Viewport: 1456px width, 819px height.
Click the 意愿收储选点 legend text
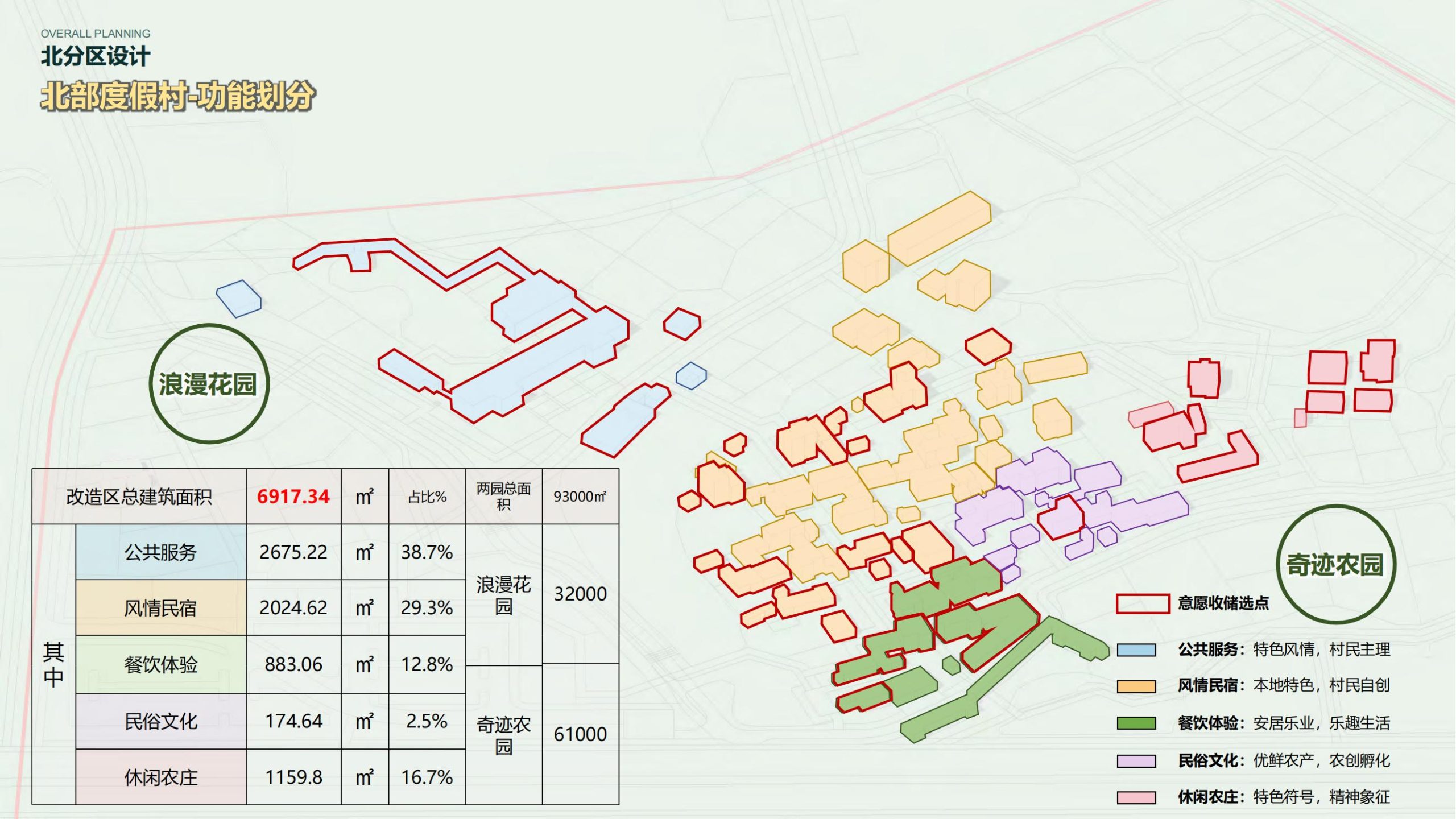1223,603
